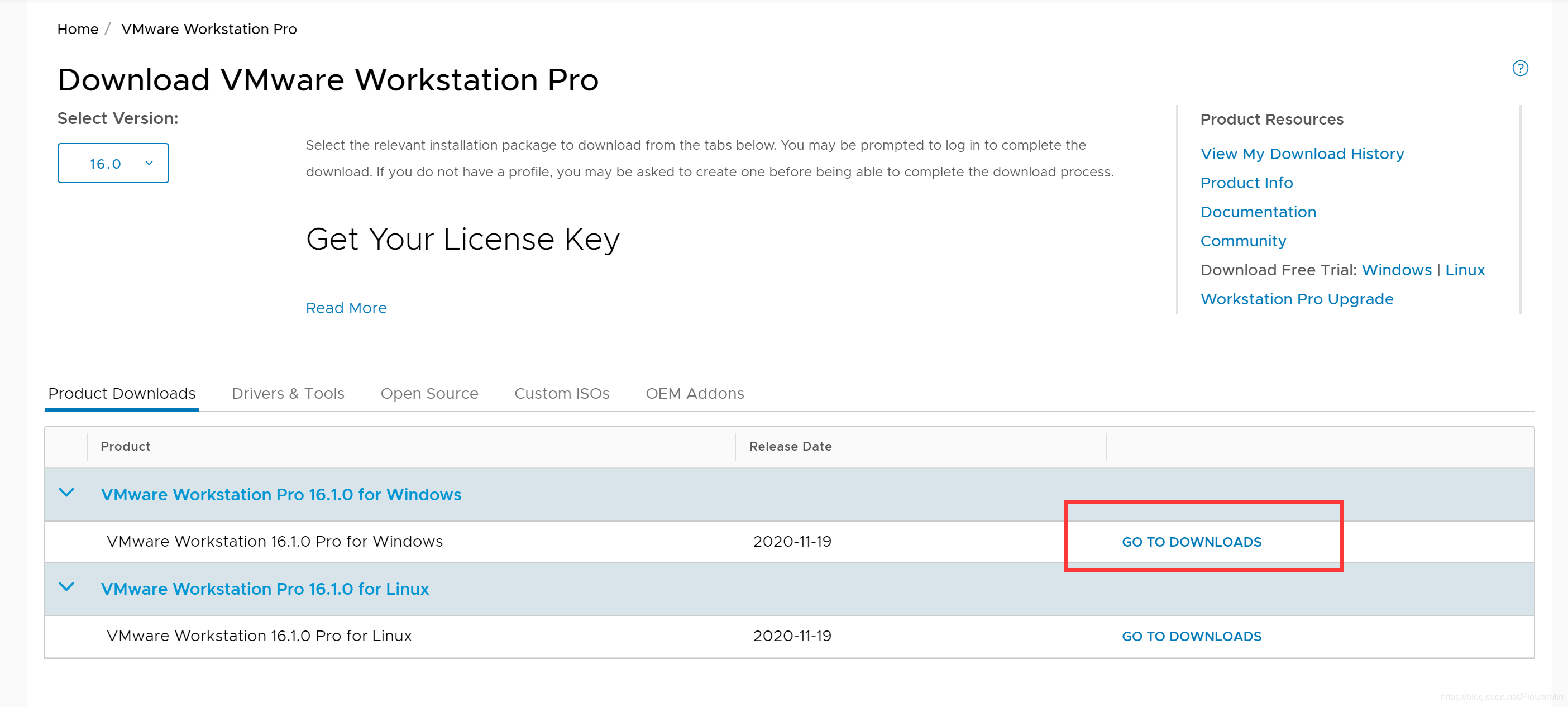
Task: Select the Product Downloads tab
Action: pos(122,393)
